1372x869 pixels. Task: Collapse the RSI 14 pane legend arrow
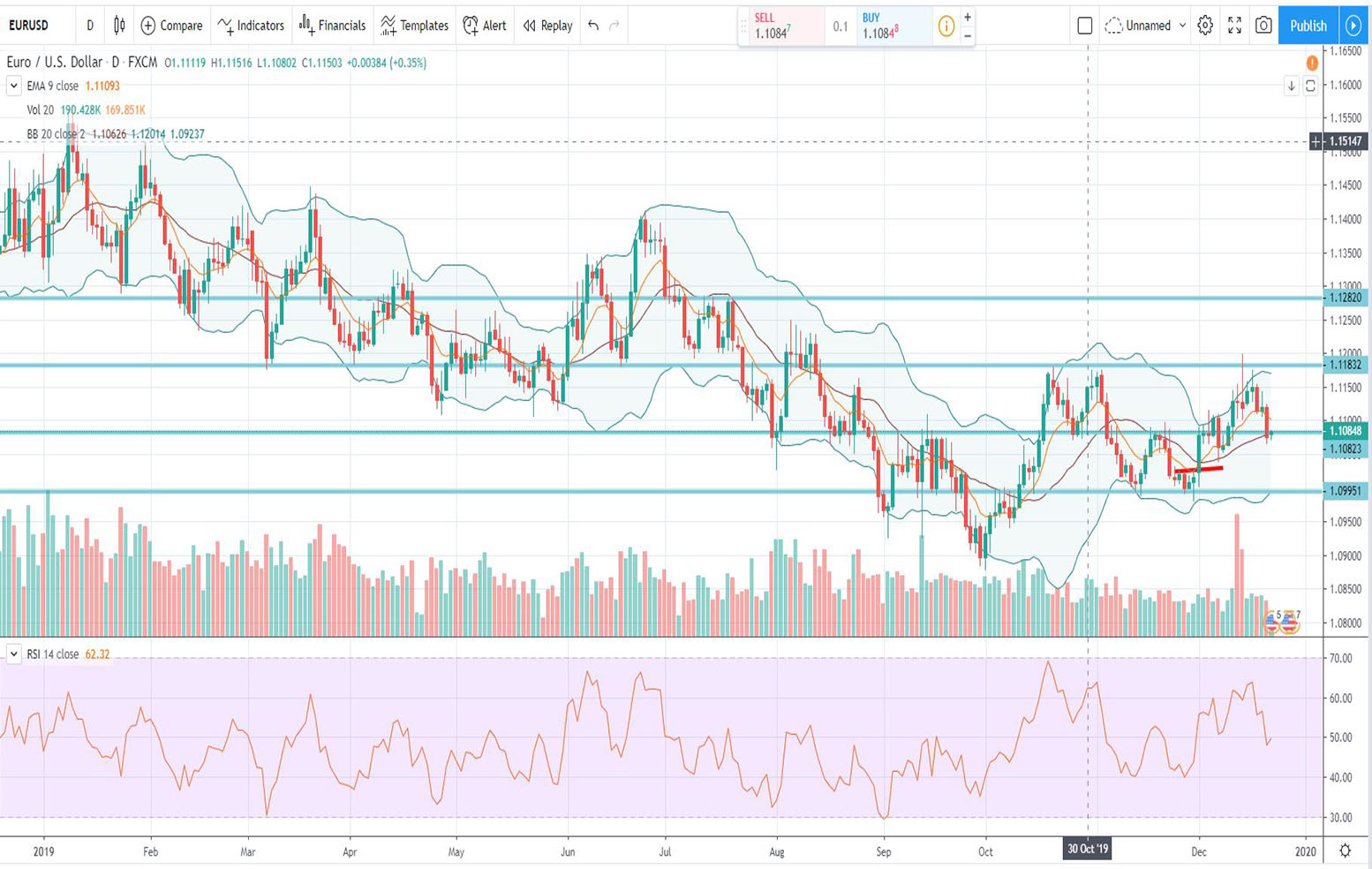(x=13, y=654)
